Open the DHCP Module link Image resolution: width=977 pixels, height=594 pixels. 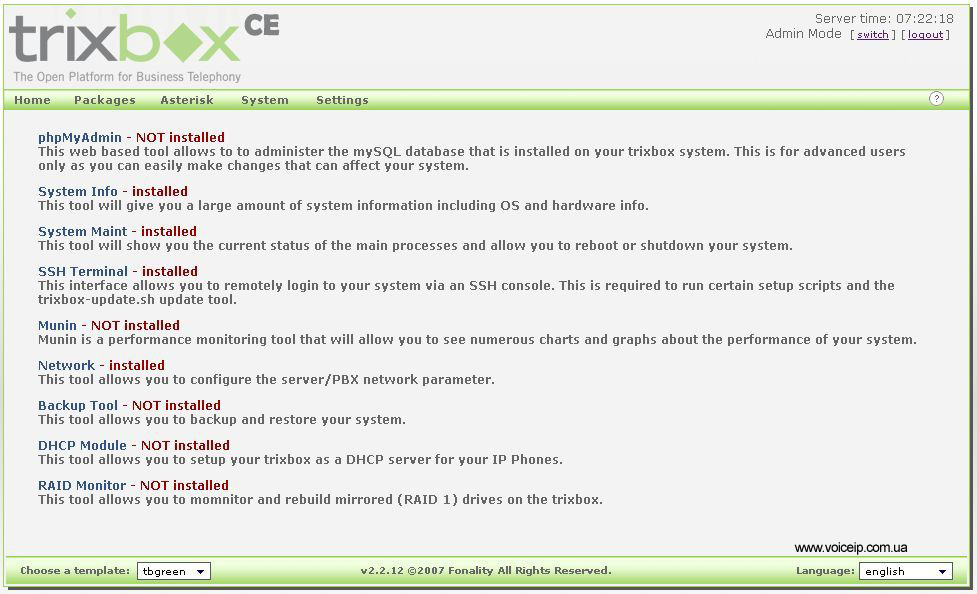(82, 445)
